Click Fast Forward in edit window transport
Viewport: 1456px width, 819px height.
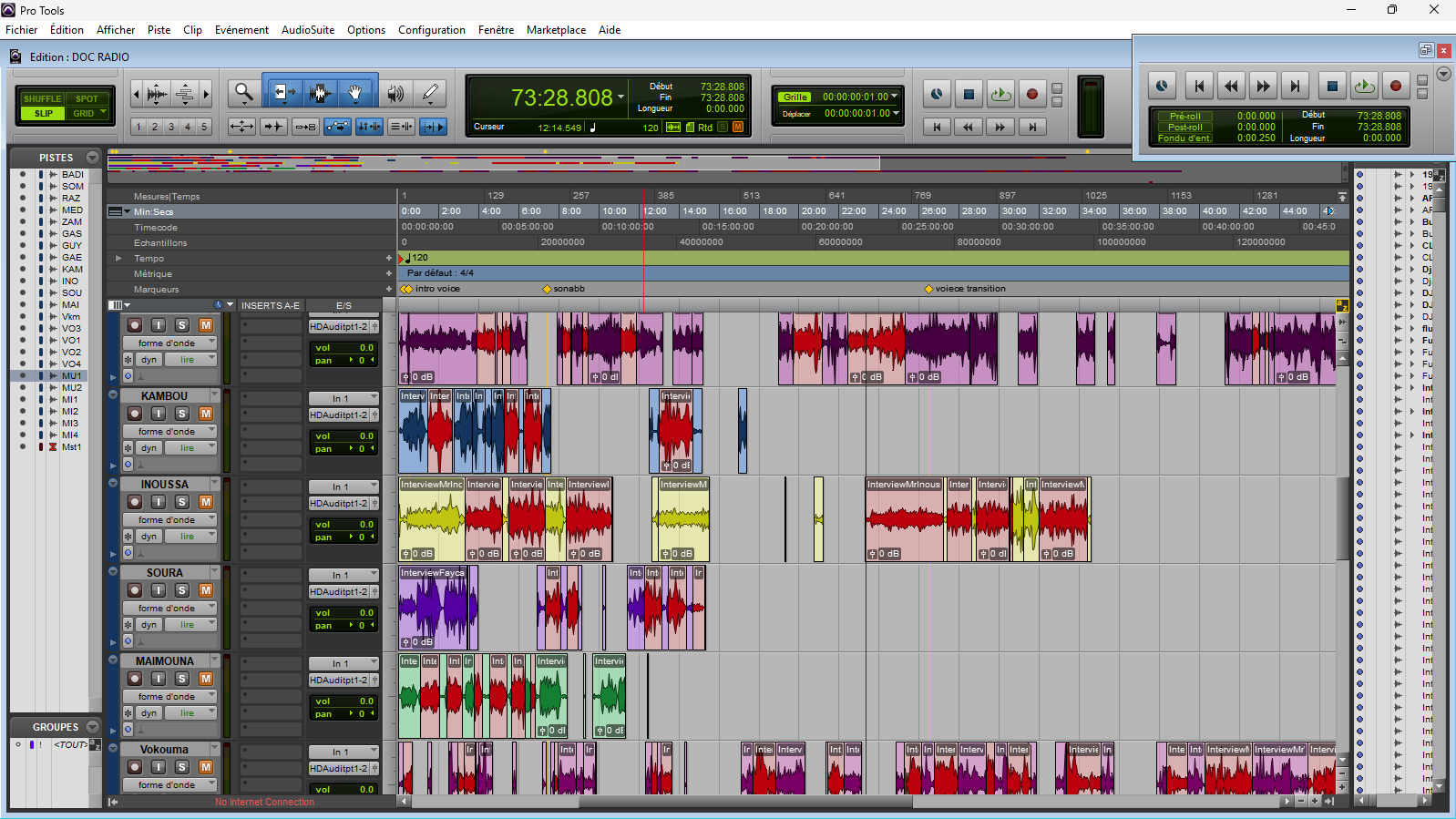[1000, 127]
